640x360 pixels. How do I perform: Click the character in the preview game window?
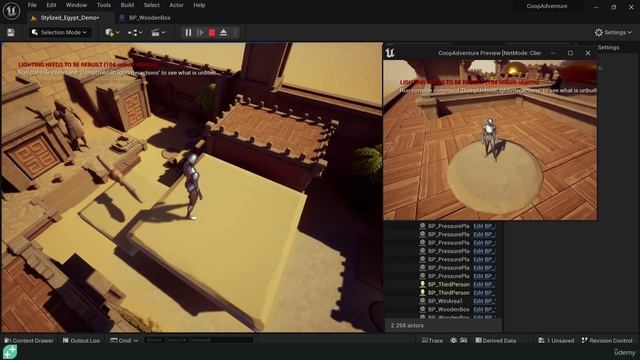coord(489,138)
